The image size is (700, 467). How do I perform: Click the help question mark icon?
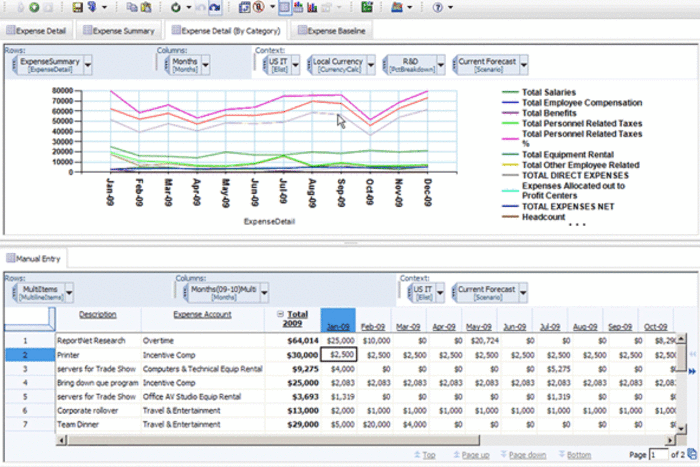[438, 8]
